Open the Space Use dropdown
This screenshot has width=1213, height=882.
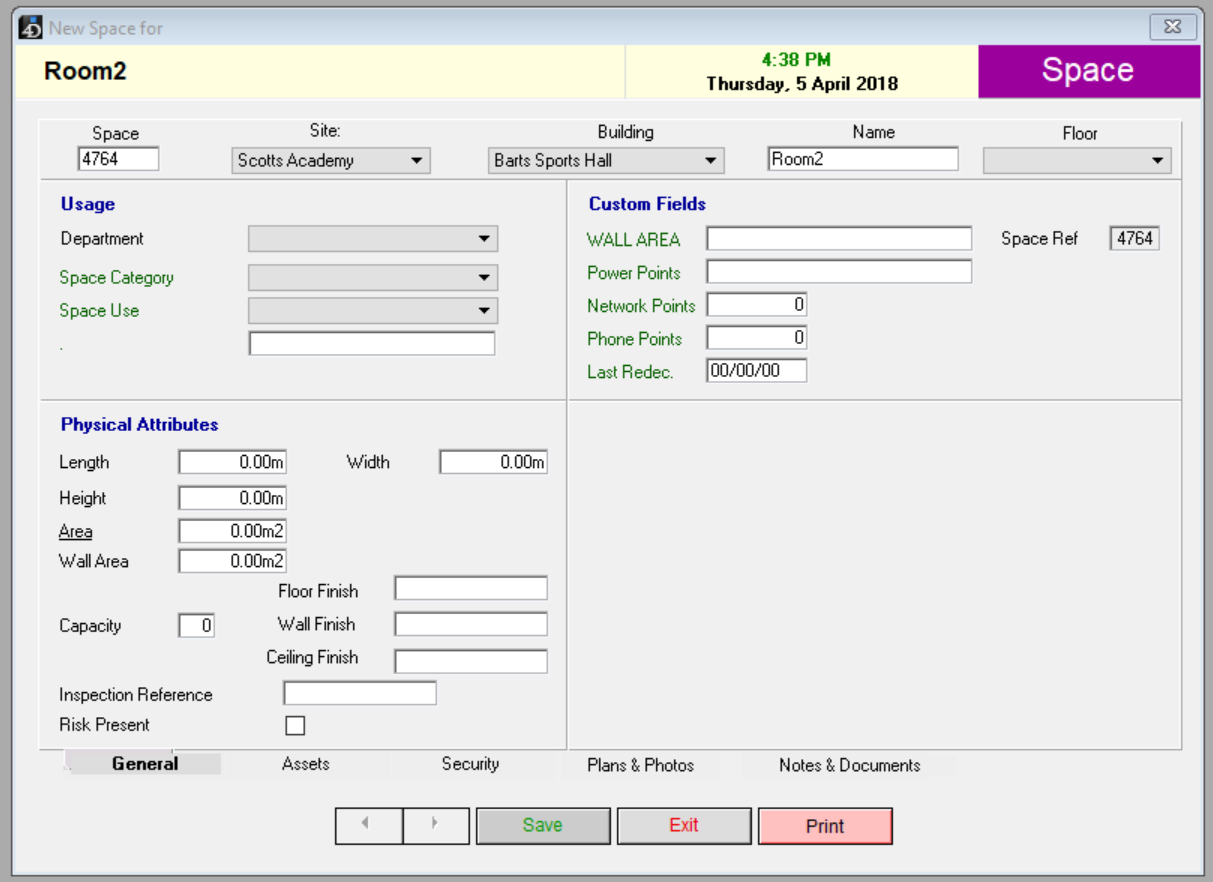coord(373,311)
